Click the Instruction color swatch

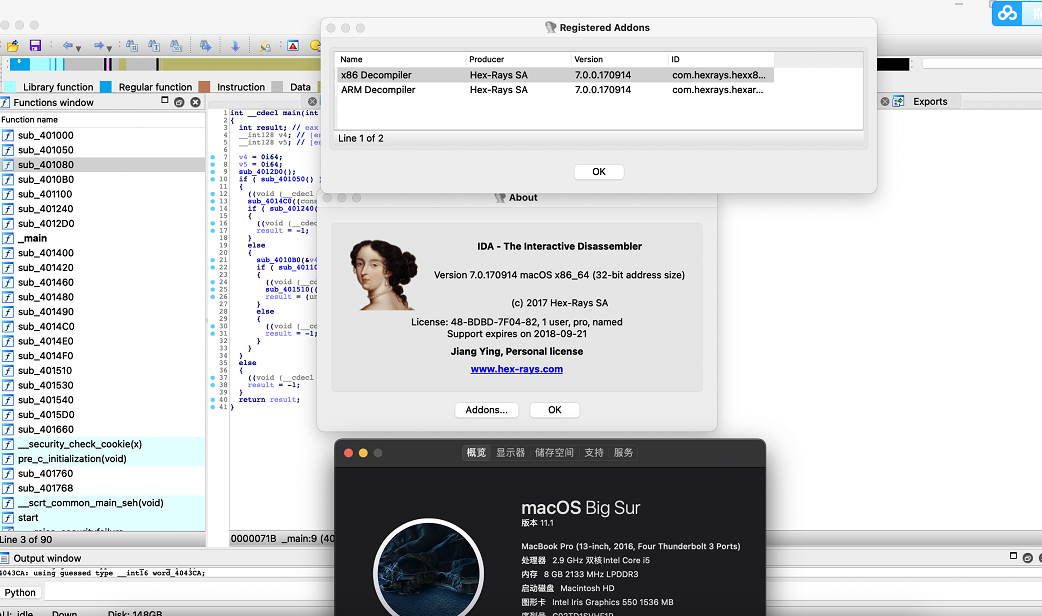click(x=204, y=87)
